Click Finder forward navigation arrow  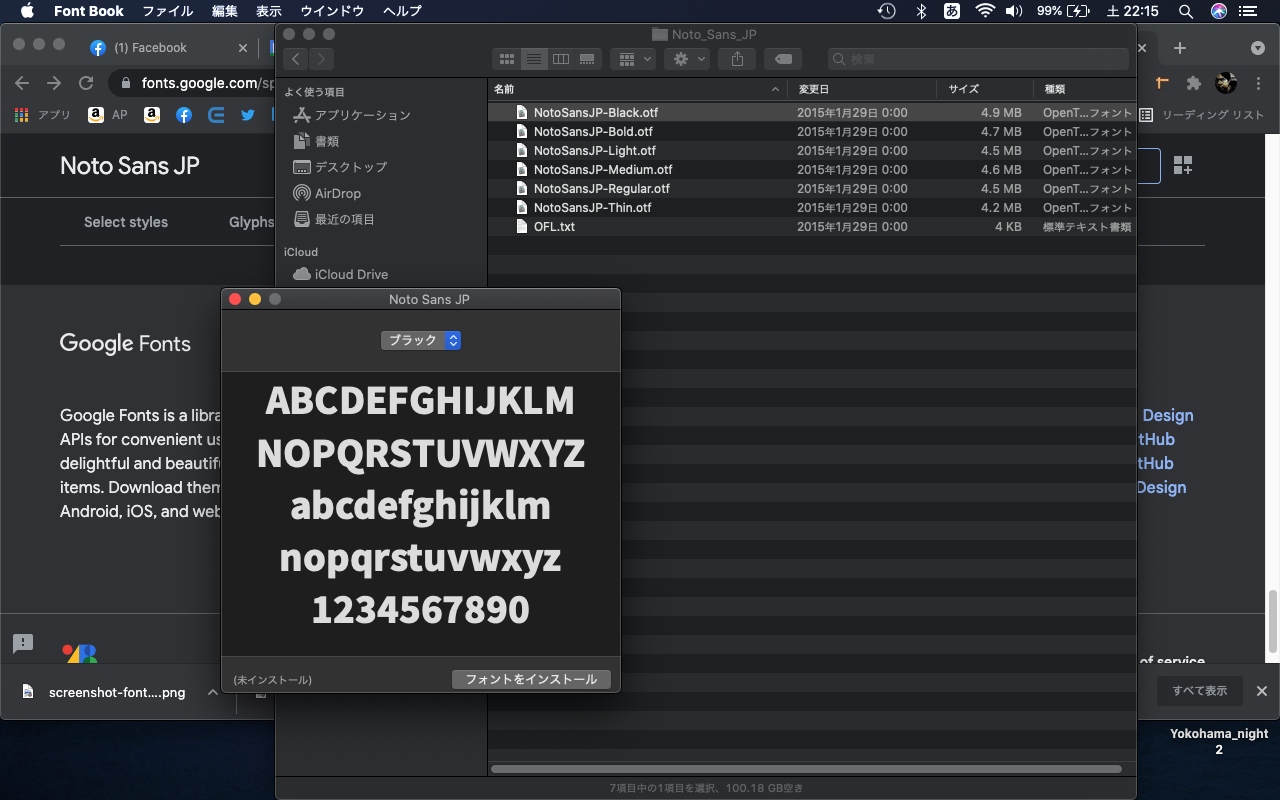tap(322, 59)
